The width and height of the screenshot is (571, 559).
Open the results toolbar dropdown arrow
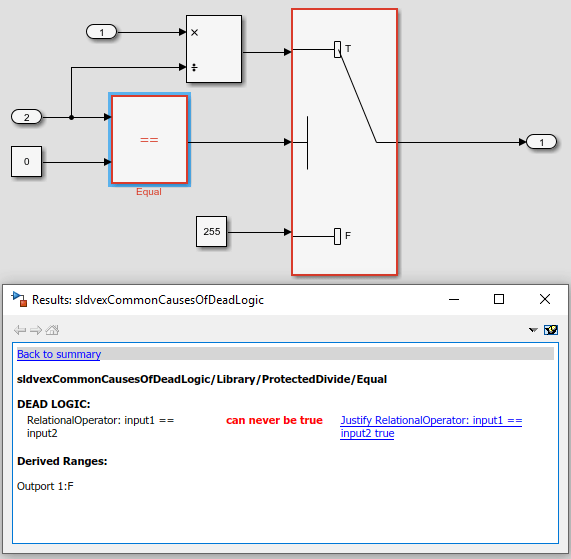[533, 330]
